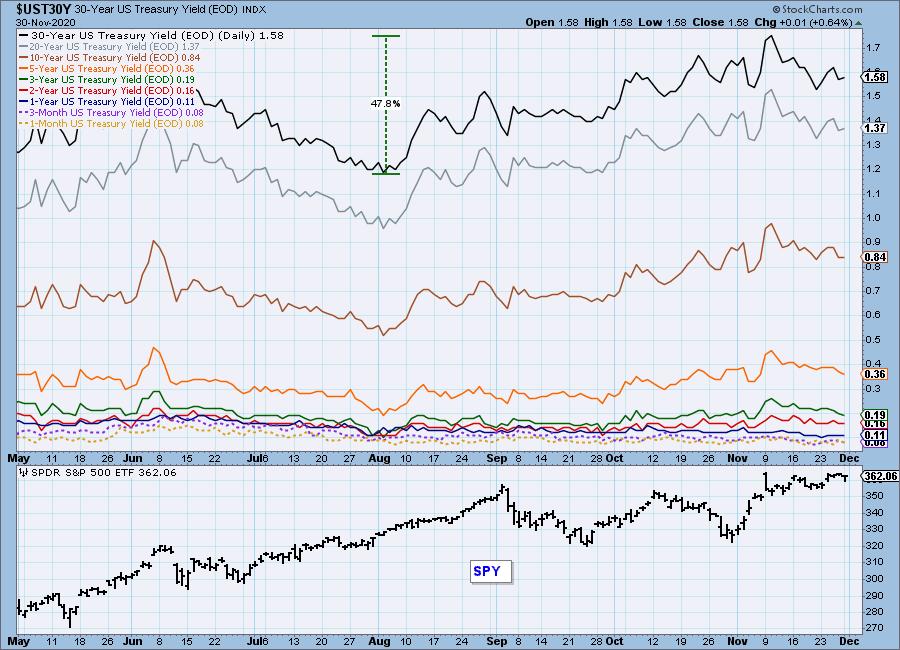The image size is (900, 650).
Task: Click 'Jun' on the SPY panel date axis
Action: [133, 641]
